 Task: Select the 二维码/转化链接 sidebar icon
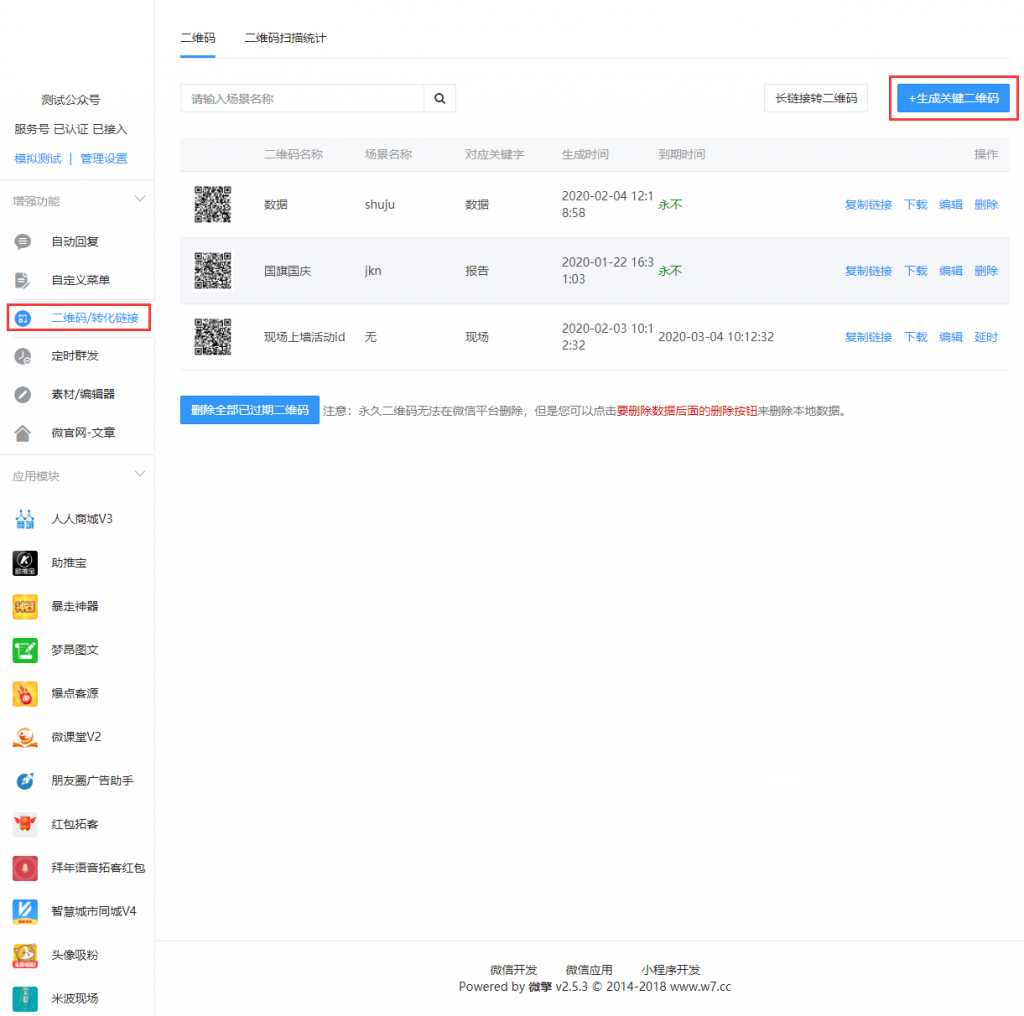23,318
